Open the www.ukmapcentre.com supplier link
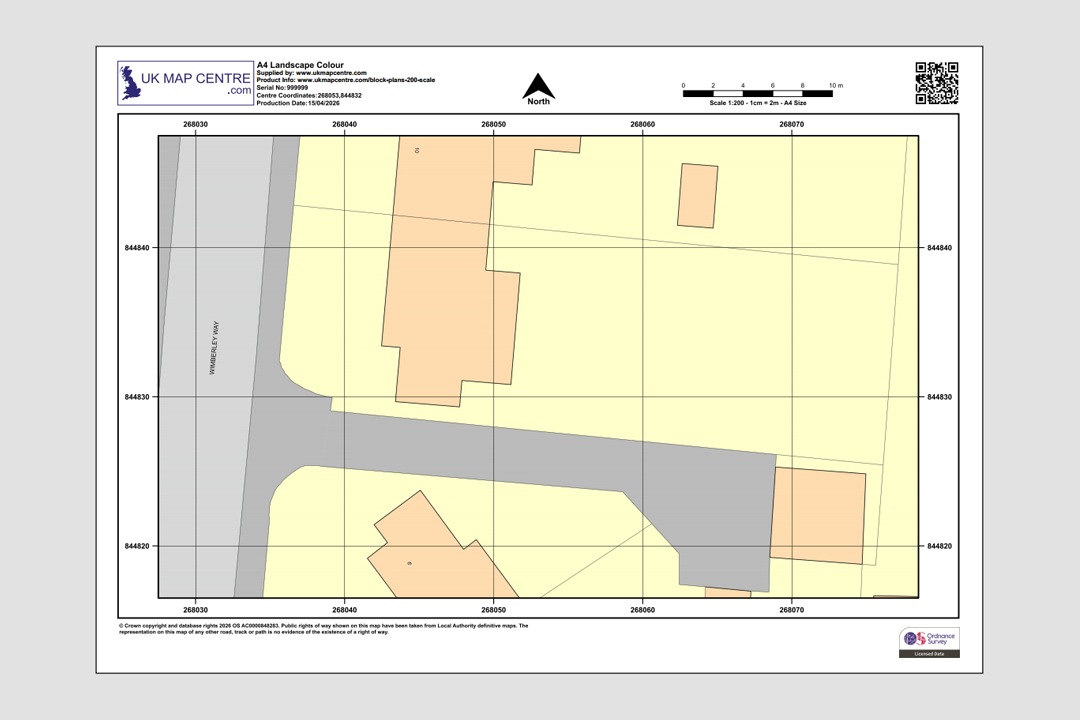Image resolution: width=1080 pixels, height=720 pixels. pos(330,71)
